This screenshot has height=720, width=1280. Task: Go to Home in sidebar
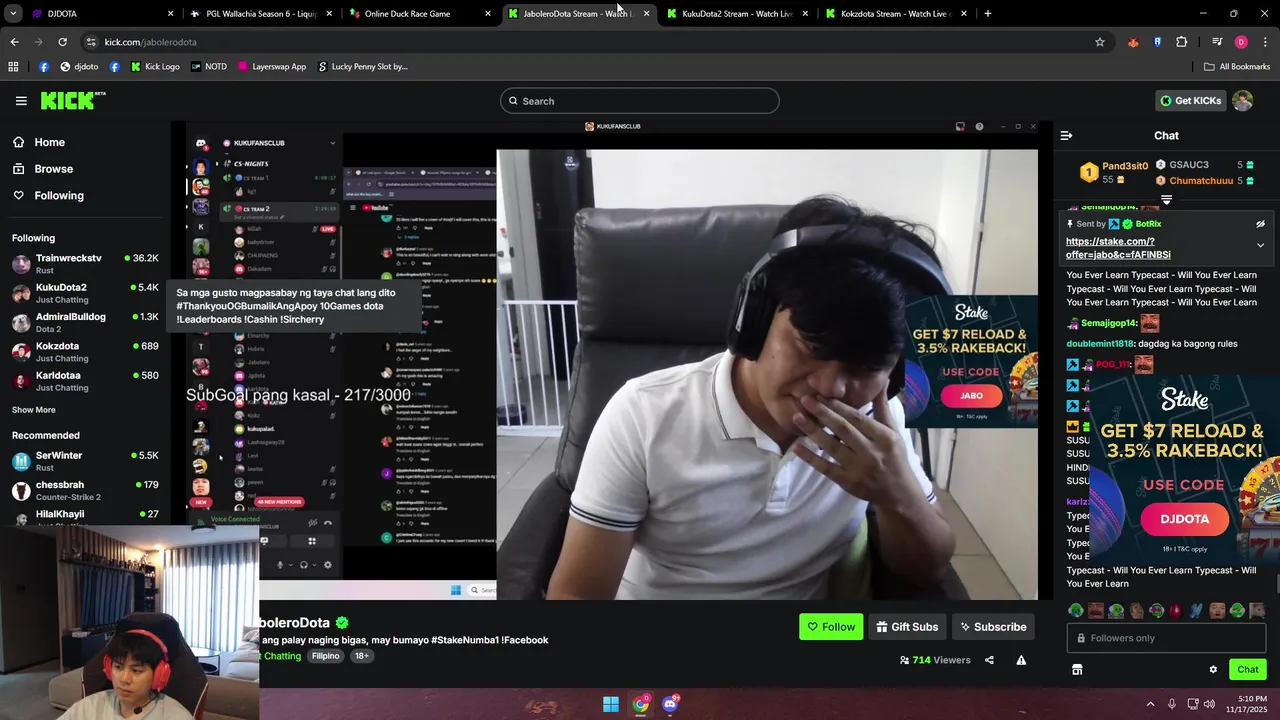39,142
